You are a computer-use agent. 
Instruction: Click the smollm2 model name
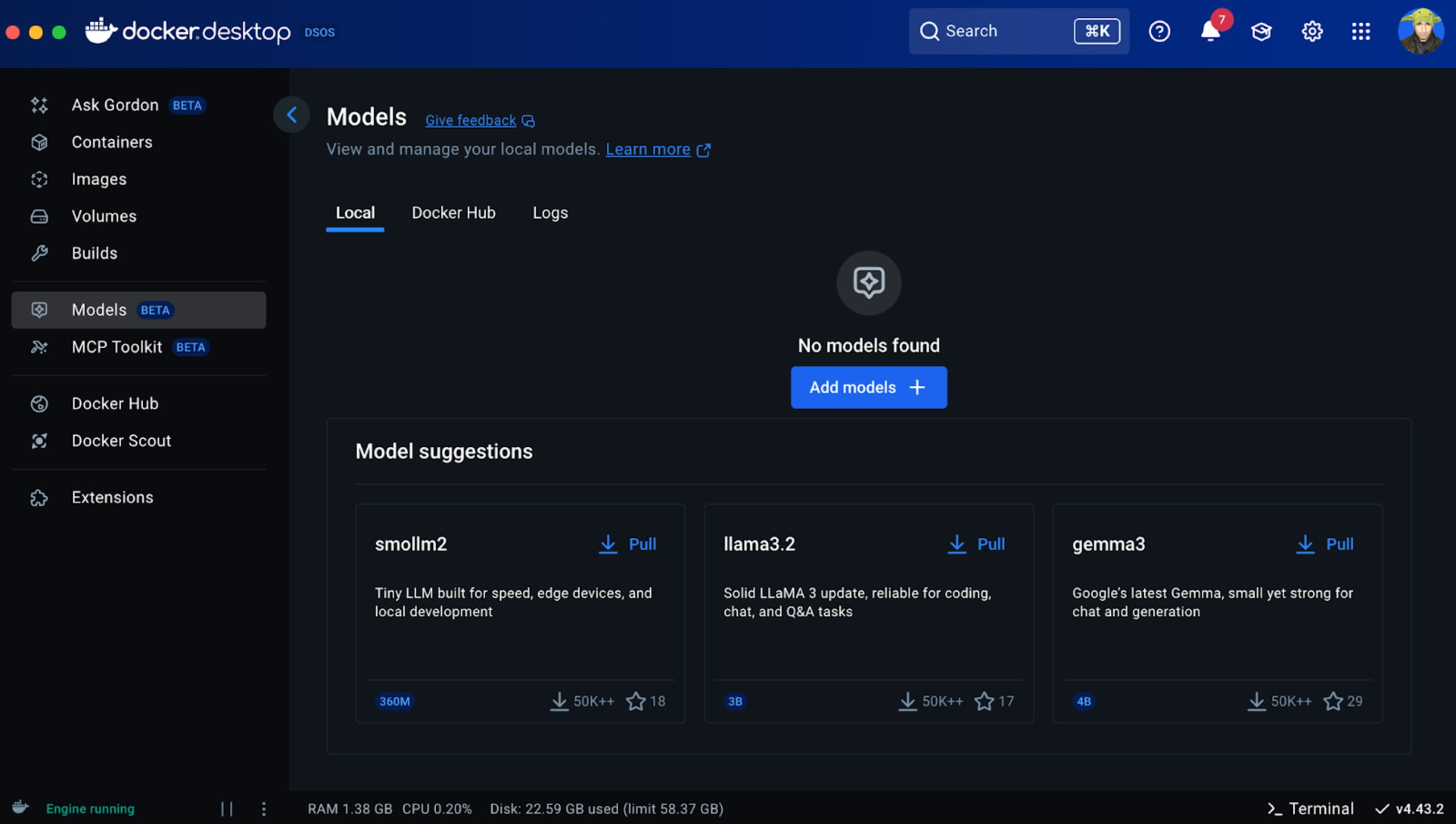(411, 544)
